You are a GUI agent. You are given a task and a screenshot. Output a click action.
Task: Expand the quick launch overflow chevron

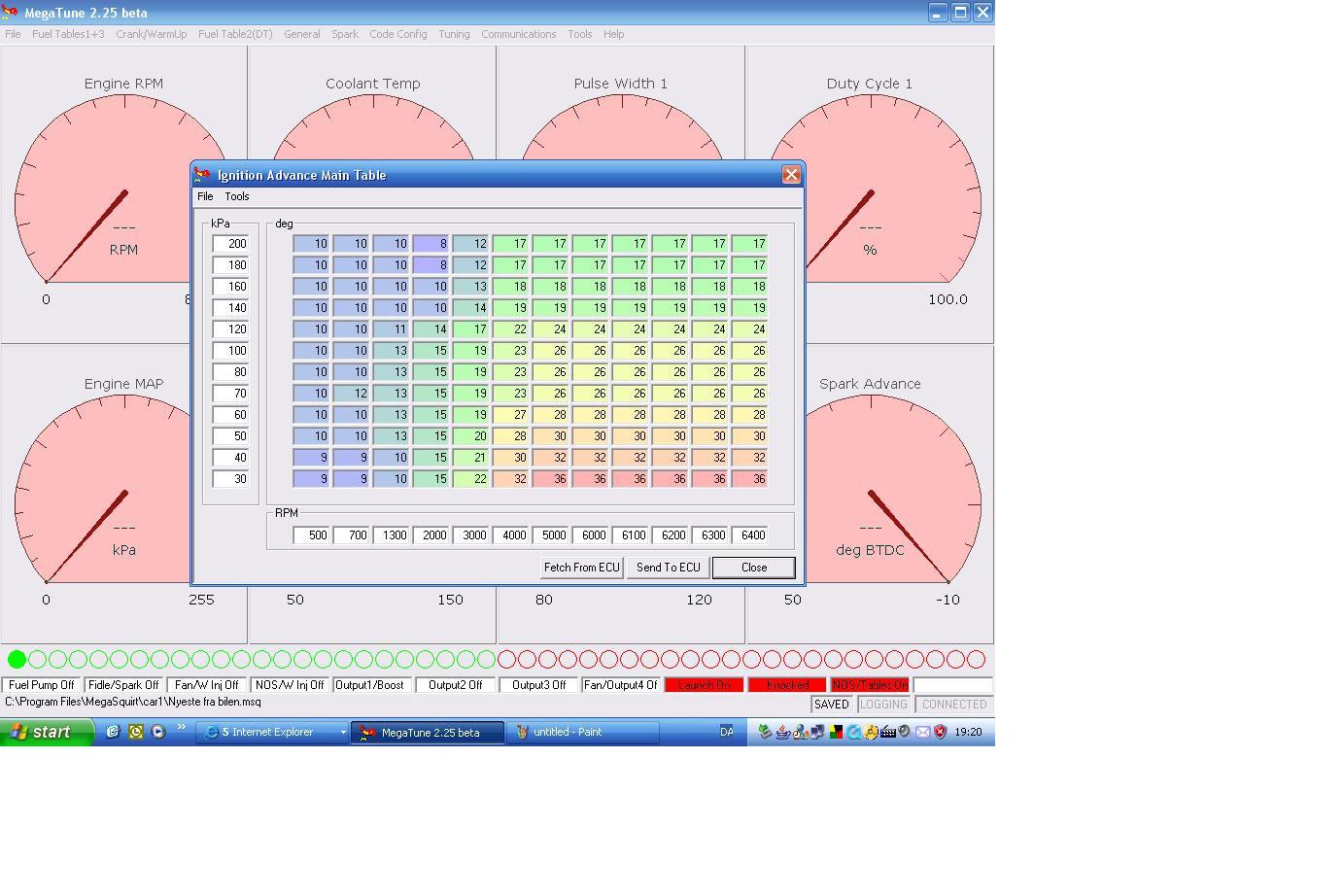click(182, 728)
